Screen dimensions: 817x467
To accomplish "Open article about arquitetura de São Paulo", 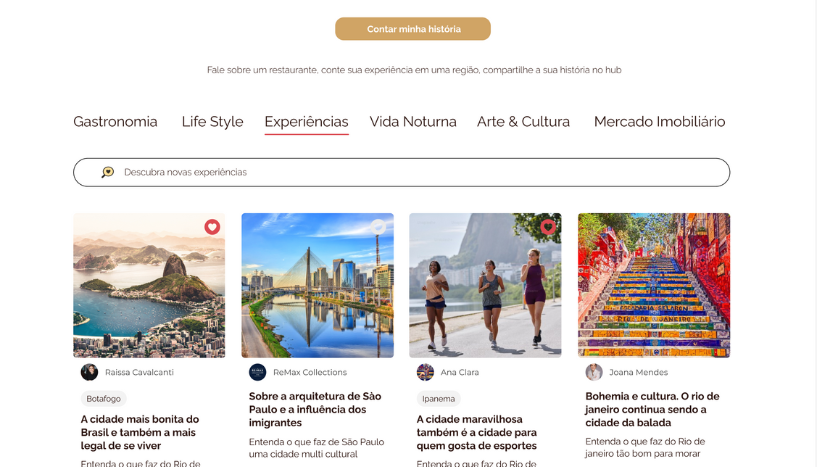I will click(x=315, y=409).
